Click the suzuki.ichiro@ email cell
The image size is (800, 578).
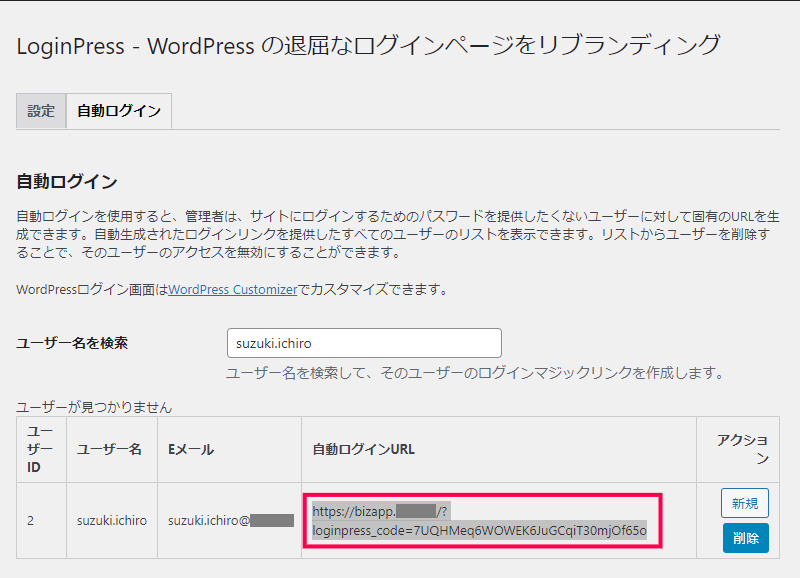point(231,521)
